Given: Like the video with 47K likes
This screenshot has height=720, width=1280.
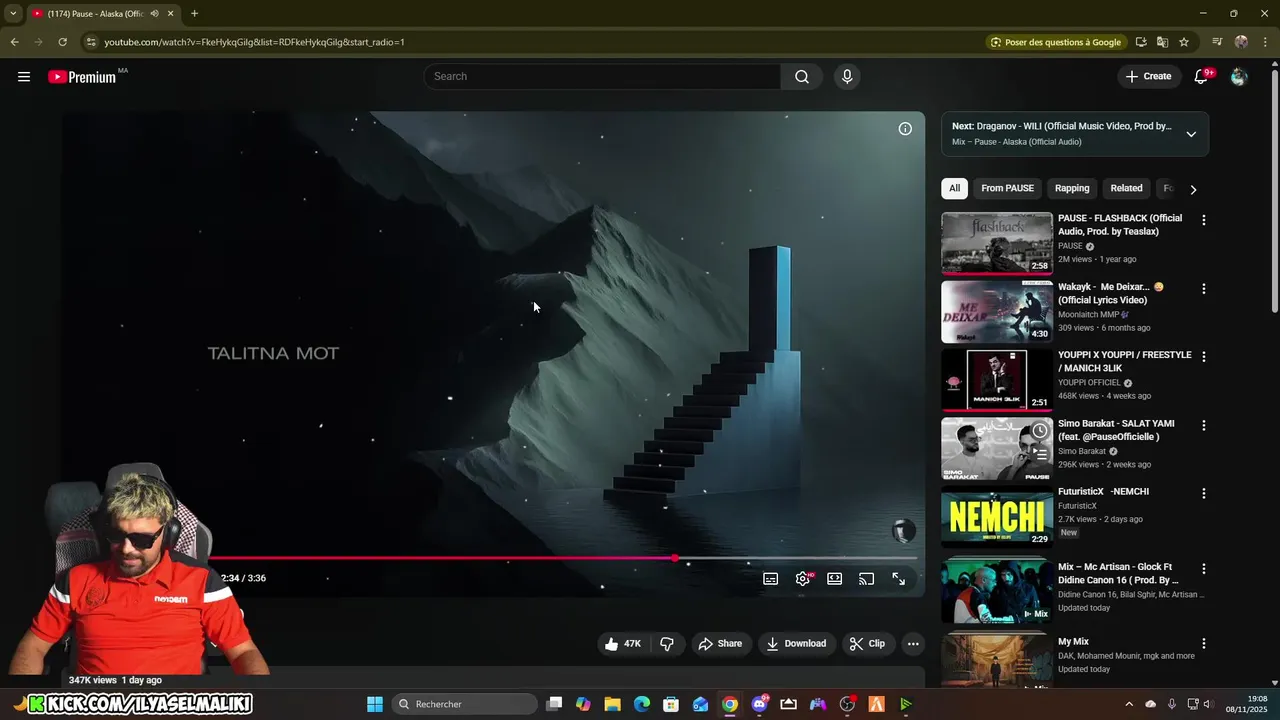Looking at the screenshot, I should 622,644.
